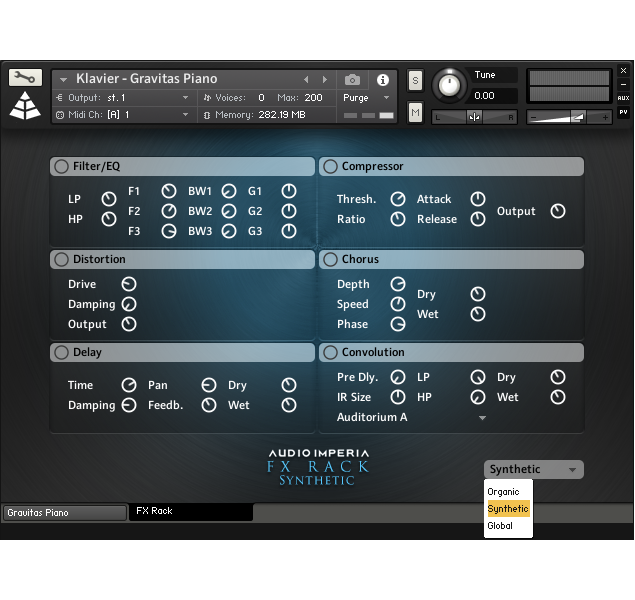
Task: Click the chorus Phase knob
Action: tap(398, 324)
